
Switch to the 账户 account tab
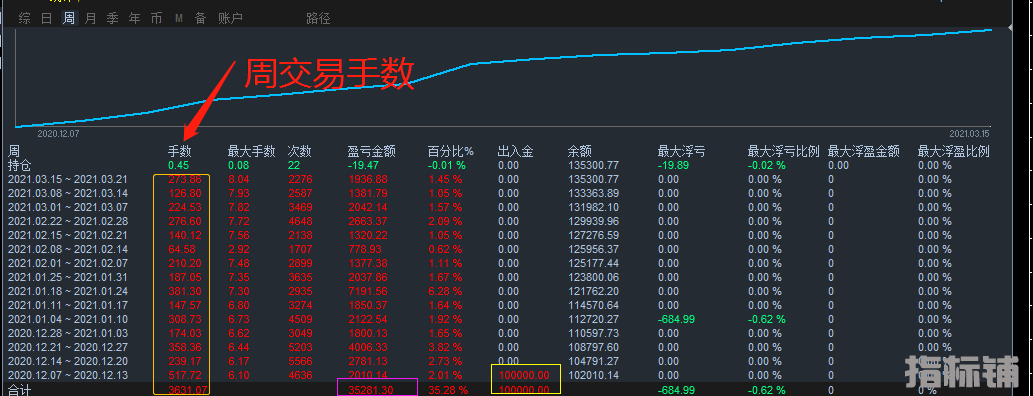[x=230, y=18]
